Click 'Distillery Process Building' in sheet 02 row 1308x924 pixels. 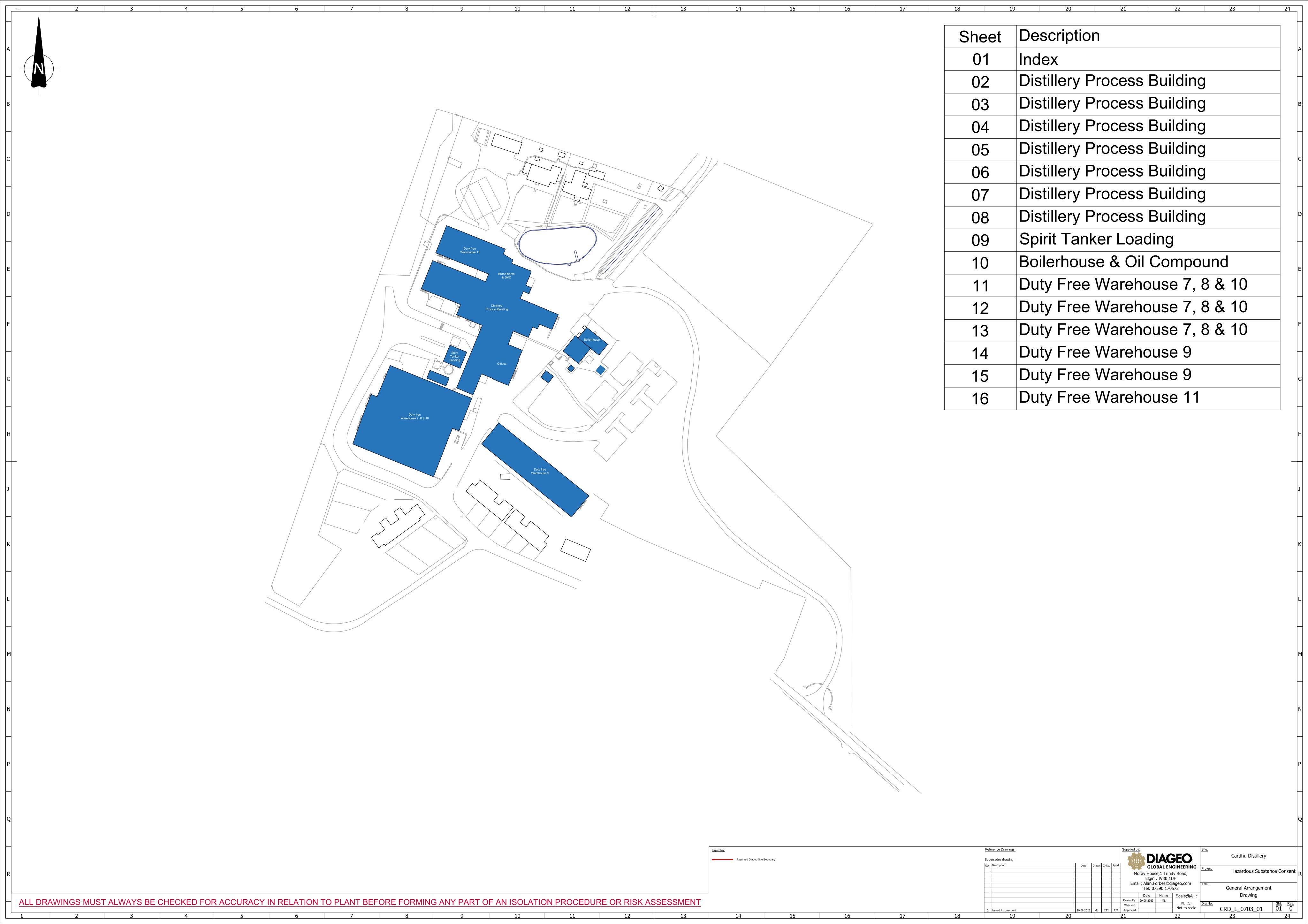click(1112, 81)
